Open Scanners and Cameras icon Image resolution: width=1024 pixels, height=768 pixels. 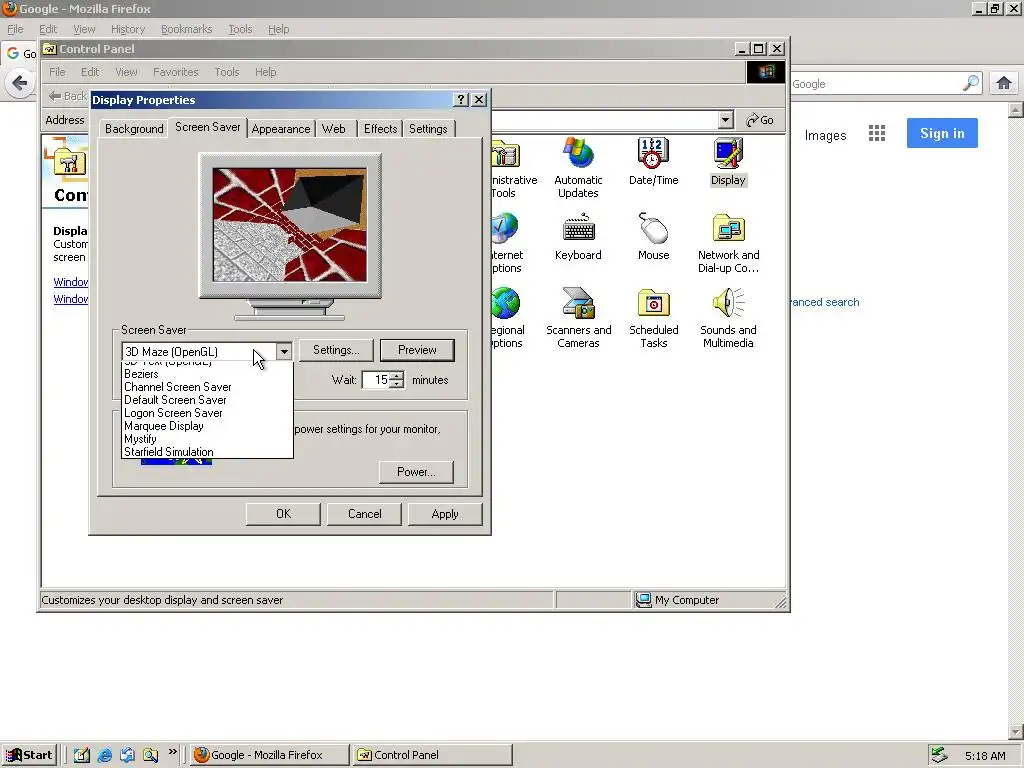point(578,318)
